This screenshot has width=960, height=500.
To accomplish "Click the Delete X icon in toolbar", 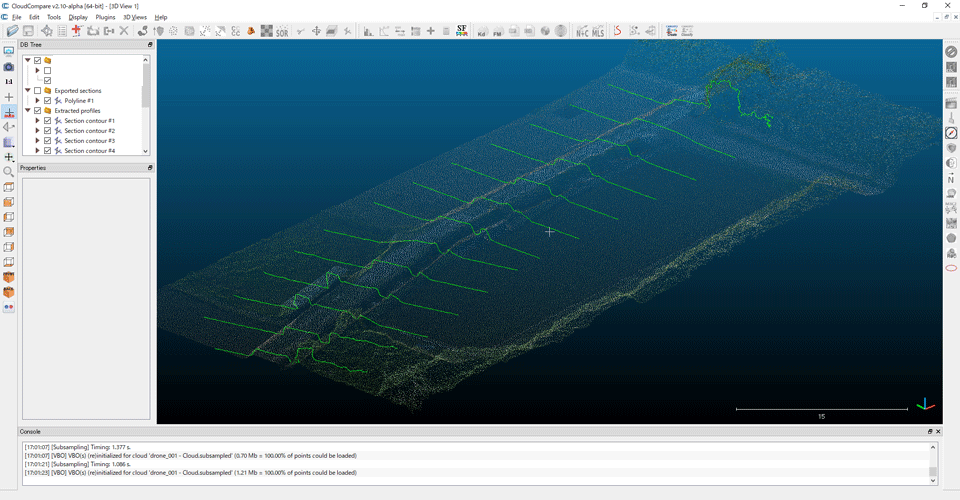I will (124, 31).
